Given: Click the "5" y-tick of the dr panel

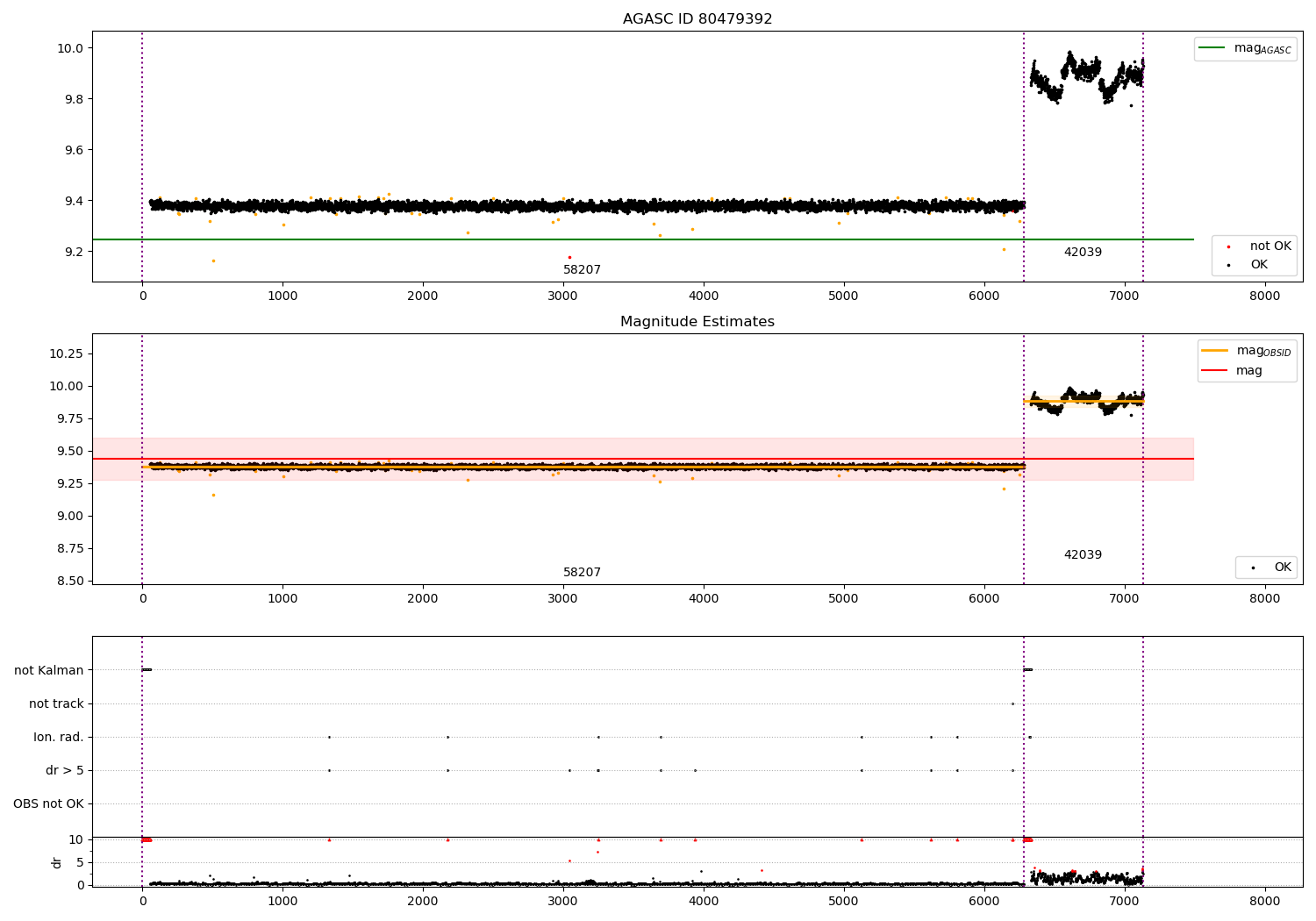Looking at the screenshot, I should [x=81, y=862].
